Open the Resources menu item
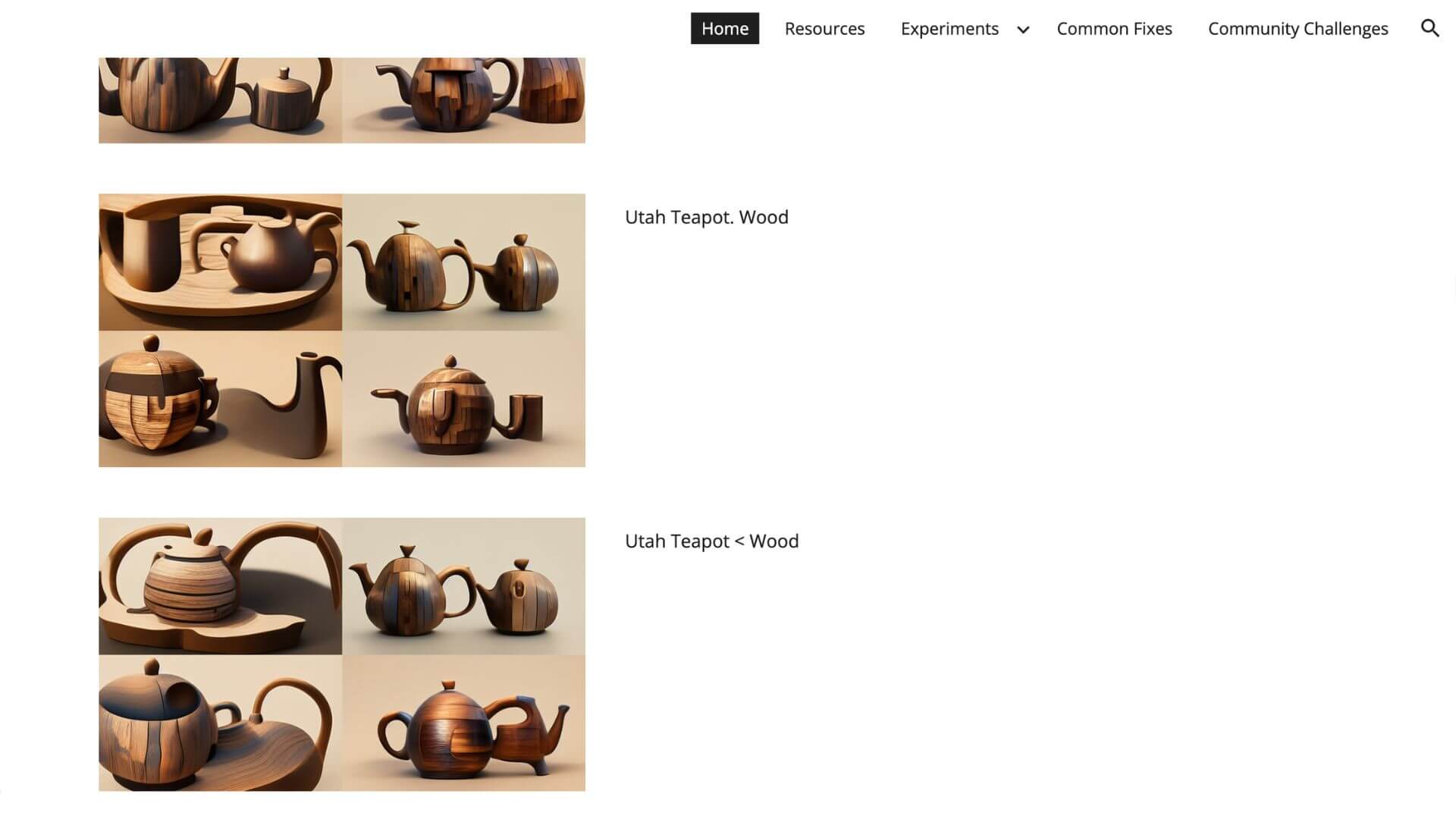 click(x=824, y=29)
